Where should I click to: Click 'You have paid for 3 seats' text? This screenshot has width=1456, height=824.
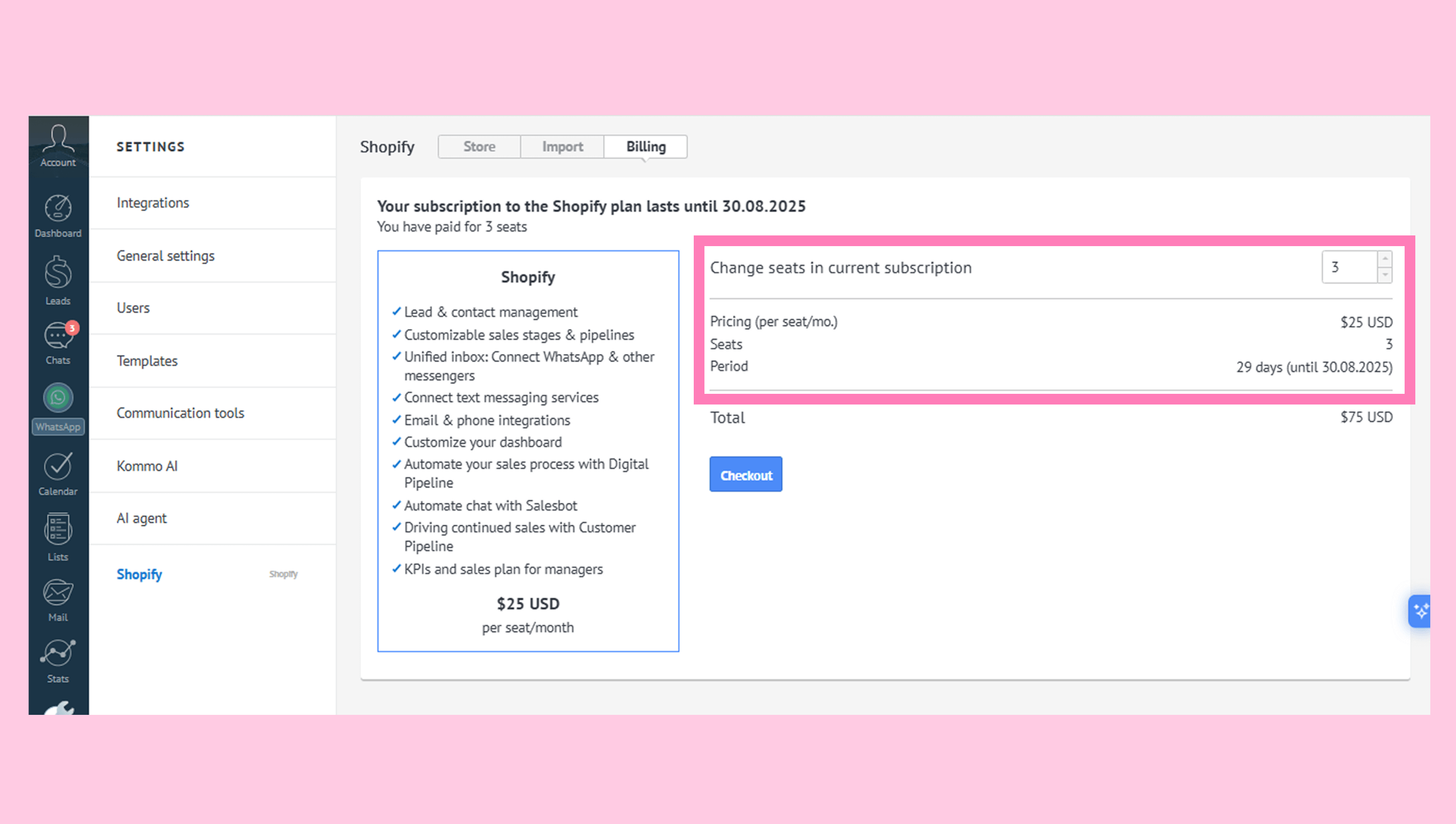452,227
